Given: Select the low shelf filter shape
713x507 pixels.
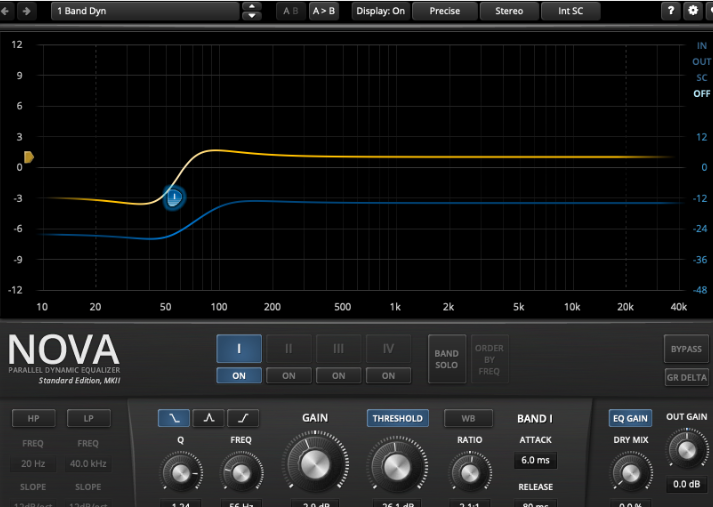Looking at the screenshot, I should tap(173, 419).
